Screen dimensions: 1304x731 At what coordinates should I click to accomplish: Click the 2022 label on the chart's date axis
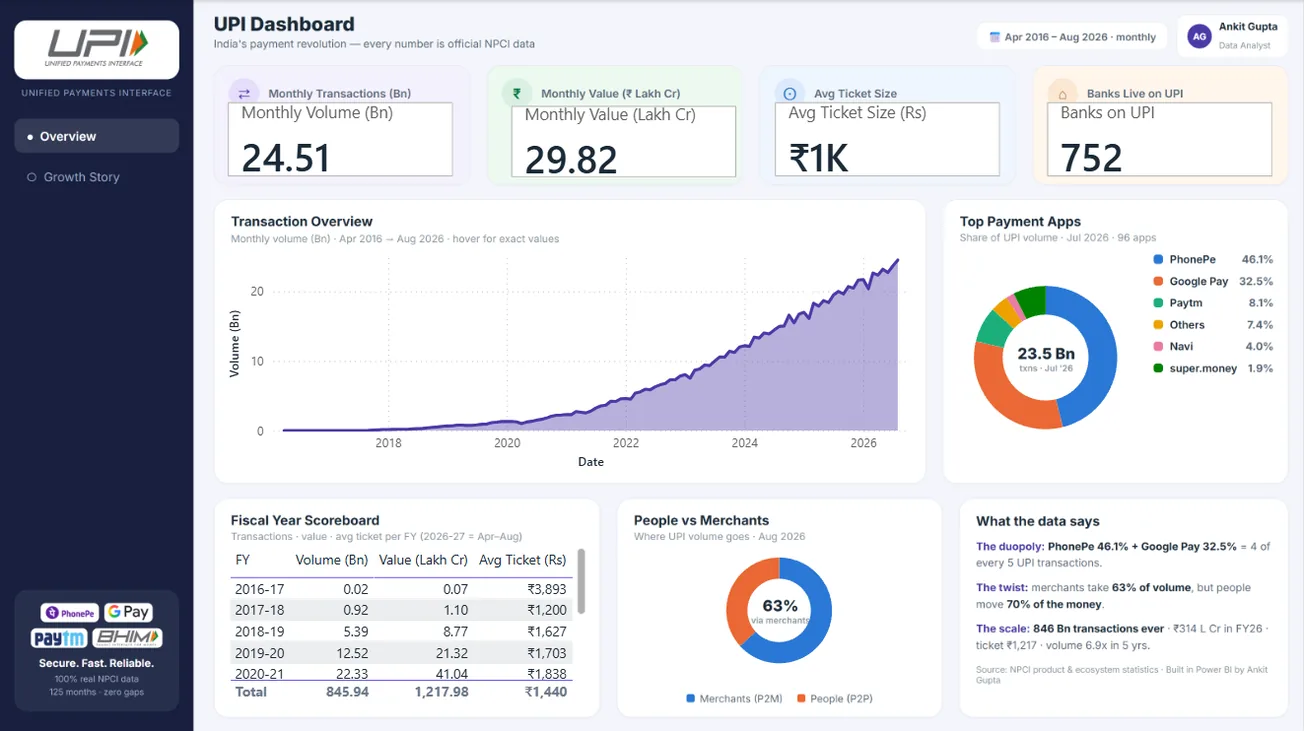(626, 443)
